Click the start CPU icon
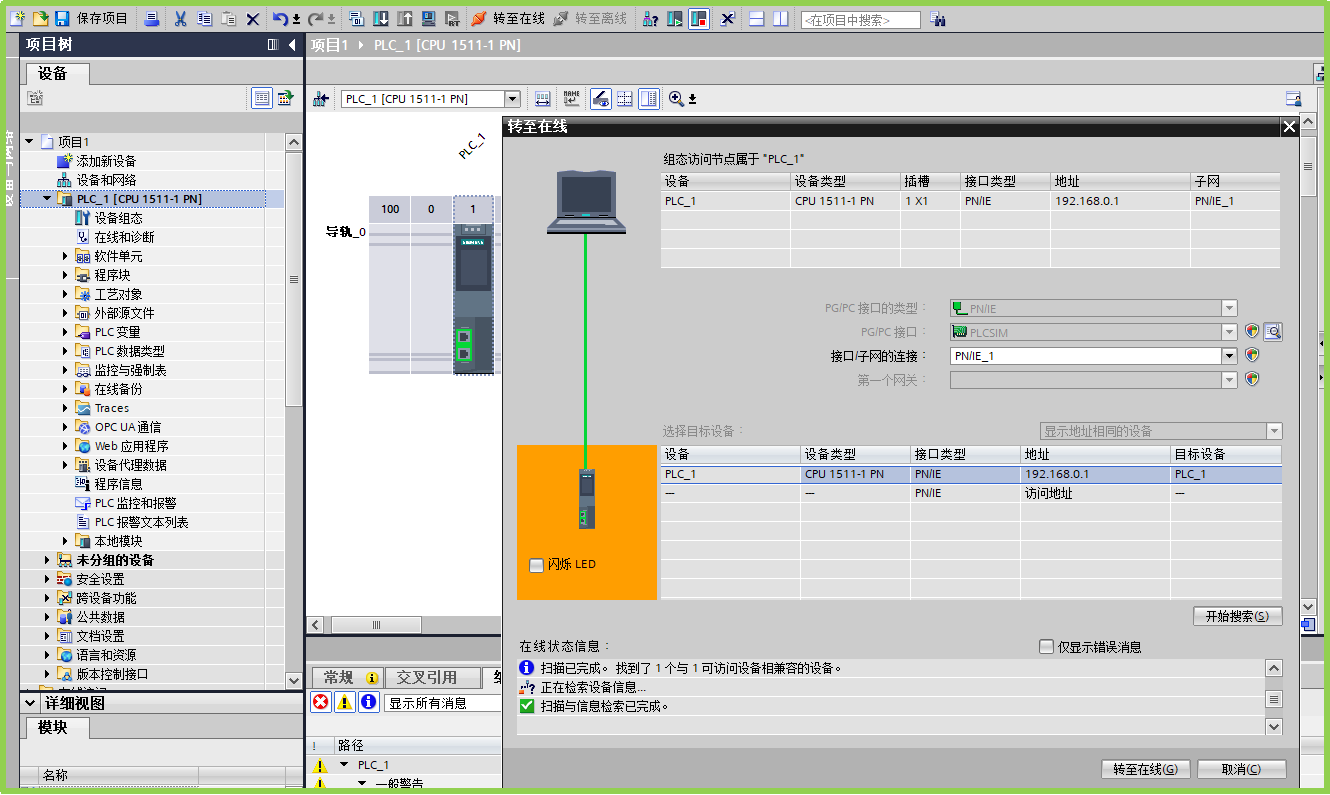 (675, 18)
